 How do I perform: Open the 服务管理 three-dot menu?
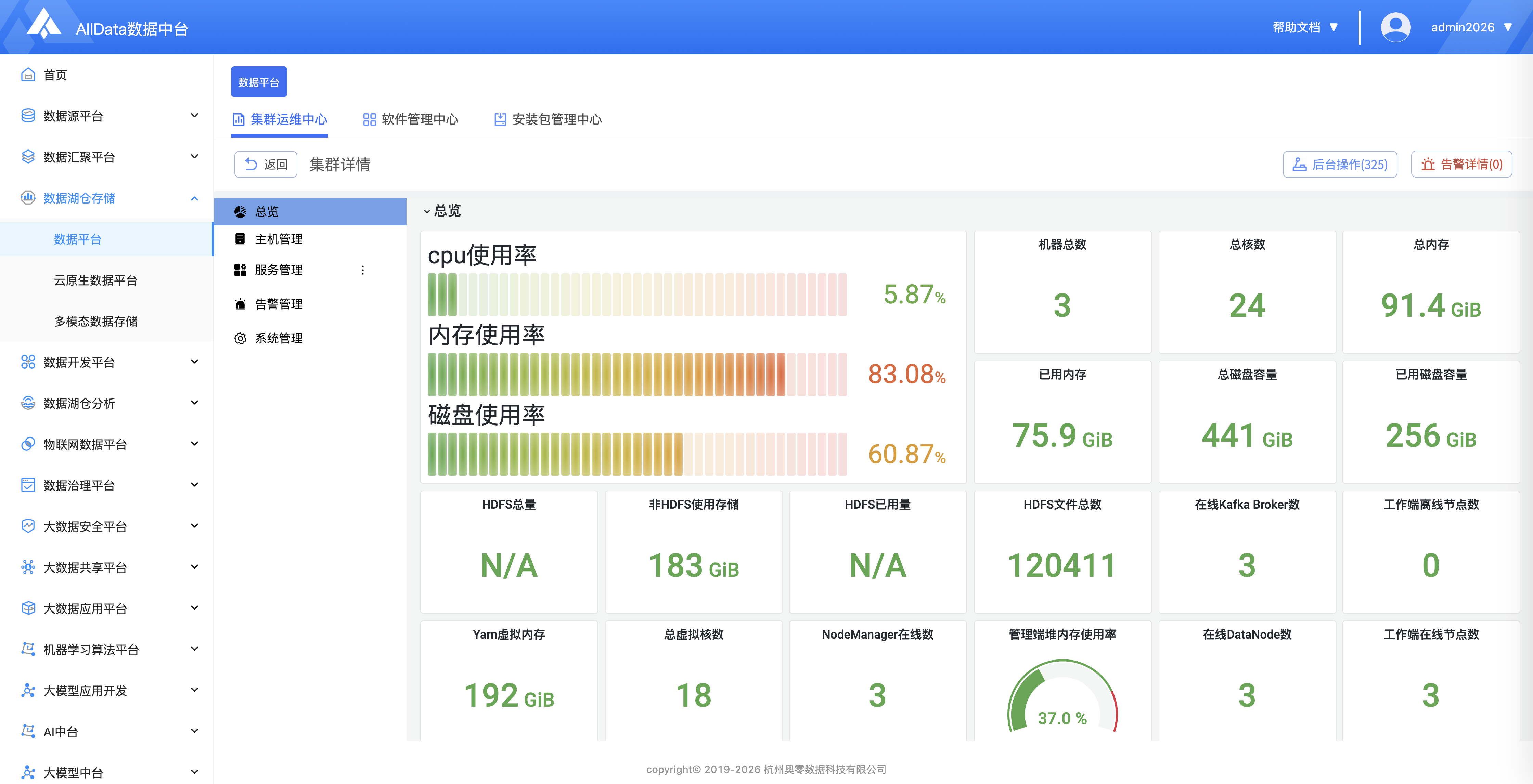(363, 270)
